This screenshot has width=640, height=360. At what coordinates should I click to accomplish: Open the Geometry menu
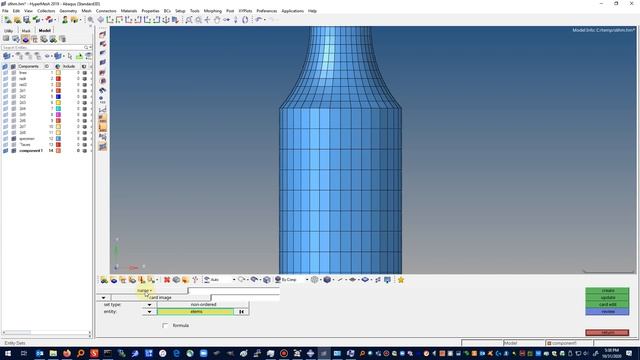pyautogui.click(x=68, y=11)
